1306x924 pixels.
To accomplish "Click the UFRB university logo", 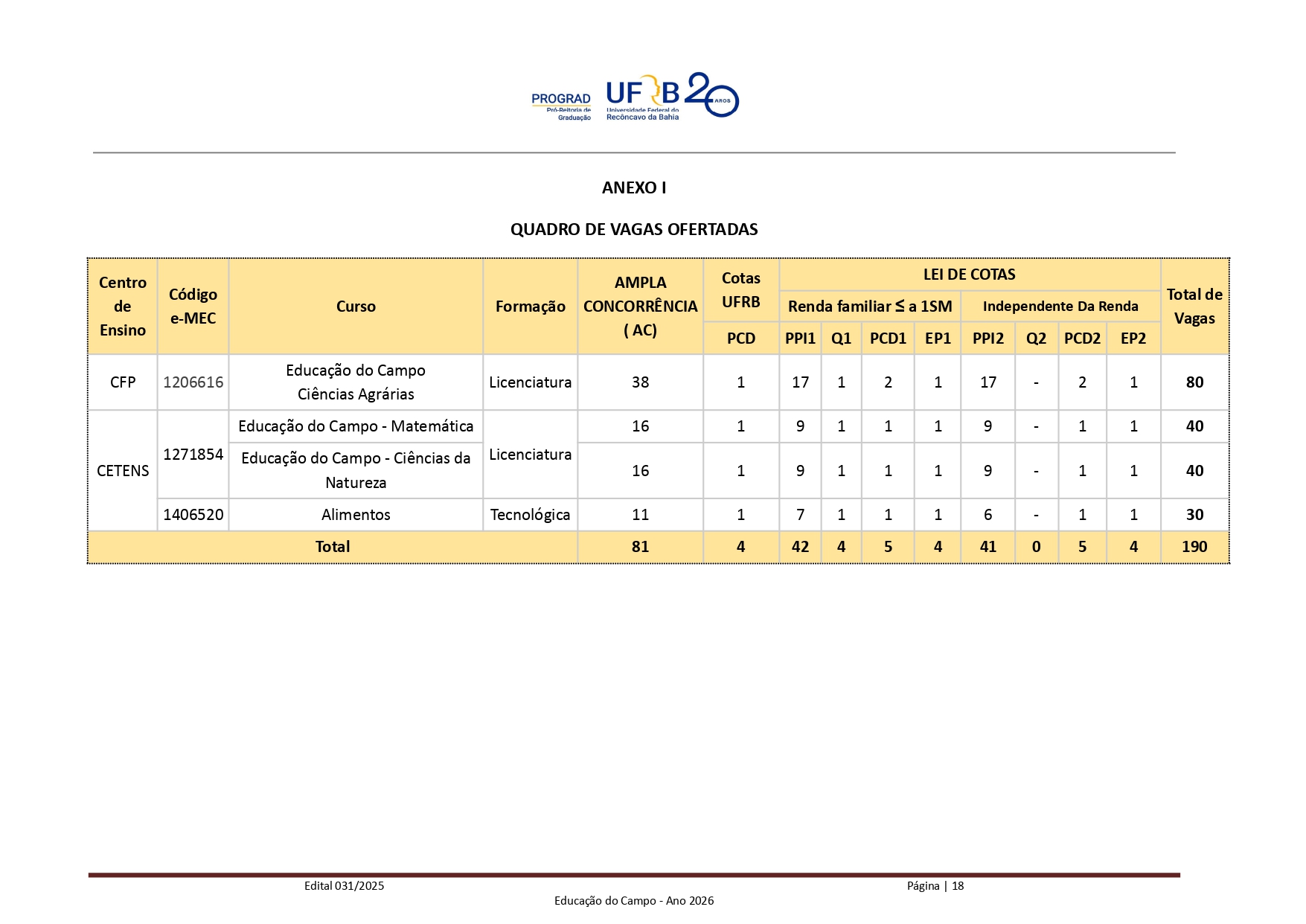I will [643, 98].
